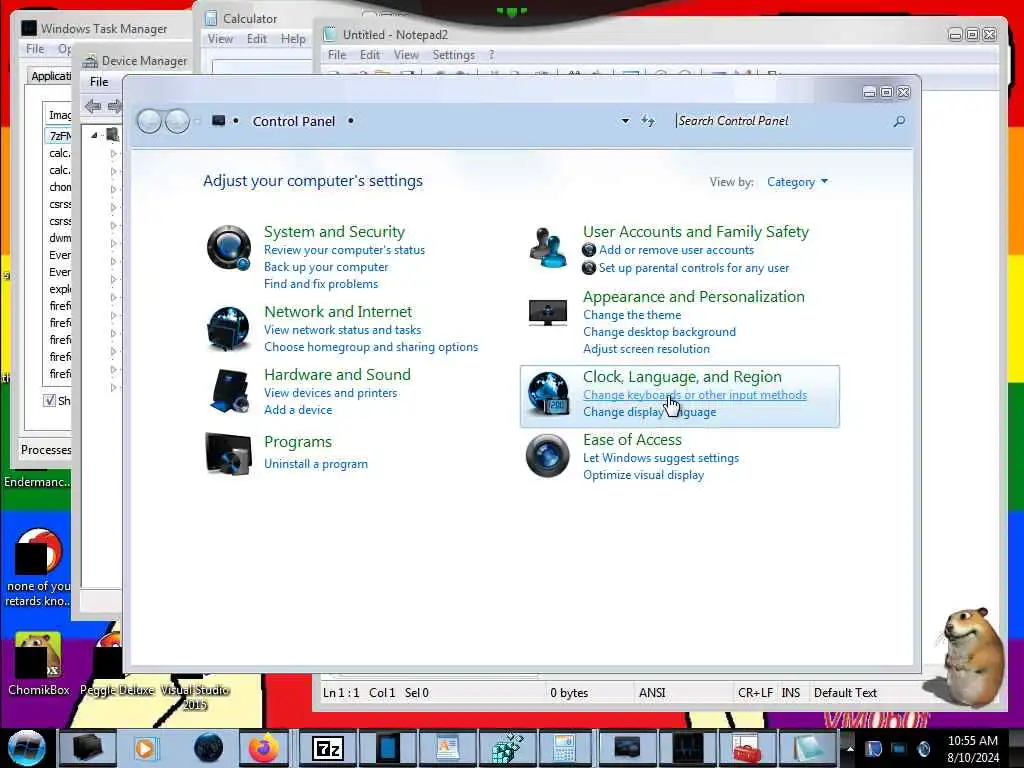Click the Control Panel back navigation button
The height and width of the screenshot is (768, 1024).
click(150, 121)
